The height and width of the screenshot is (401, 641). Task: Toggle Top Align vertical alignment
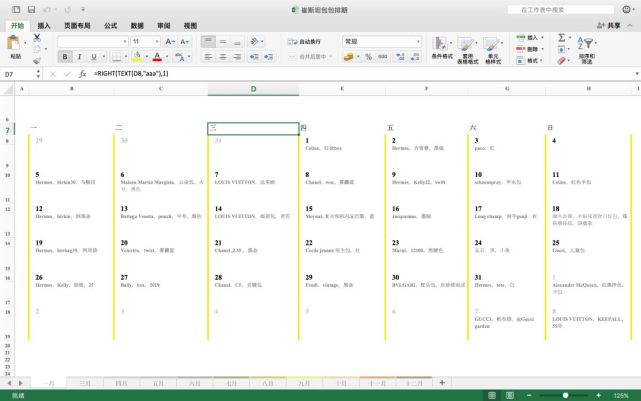208,41
